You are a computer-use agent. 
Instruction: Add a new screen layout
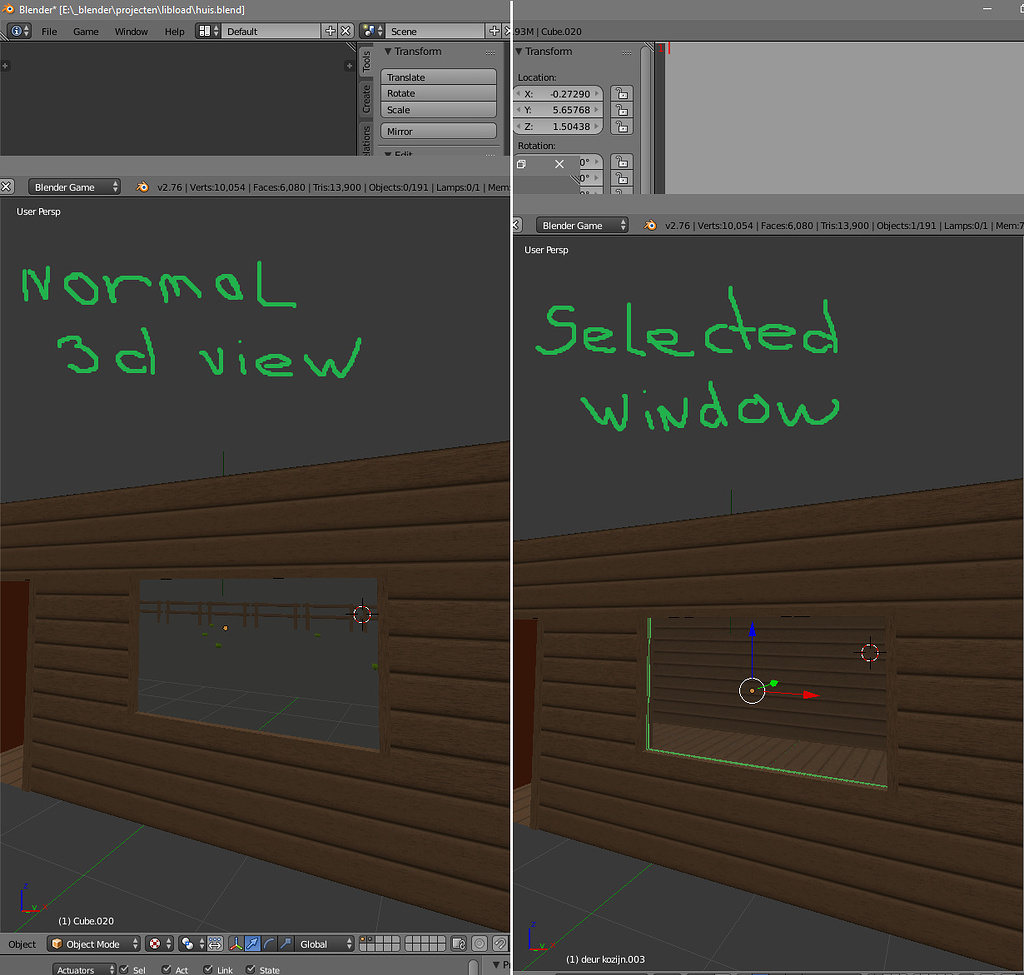point(330,31)
